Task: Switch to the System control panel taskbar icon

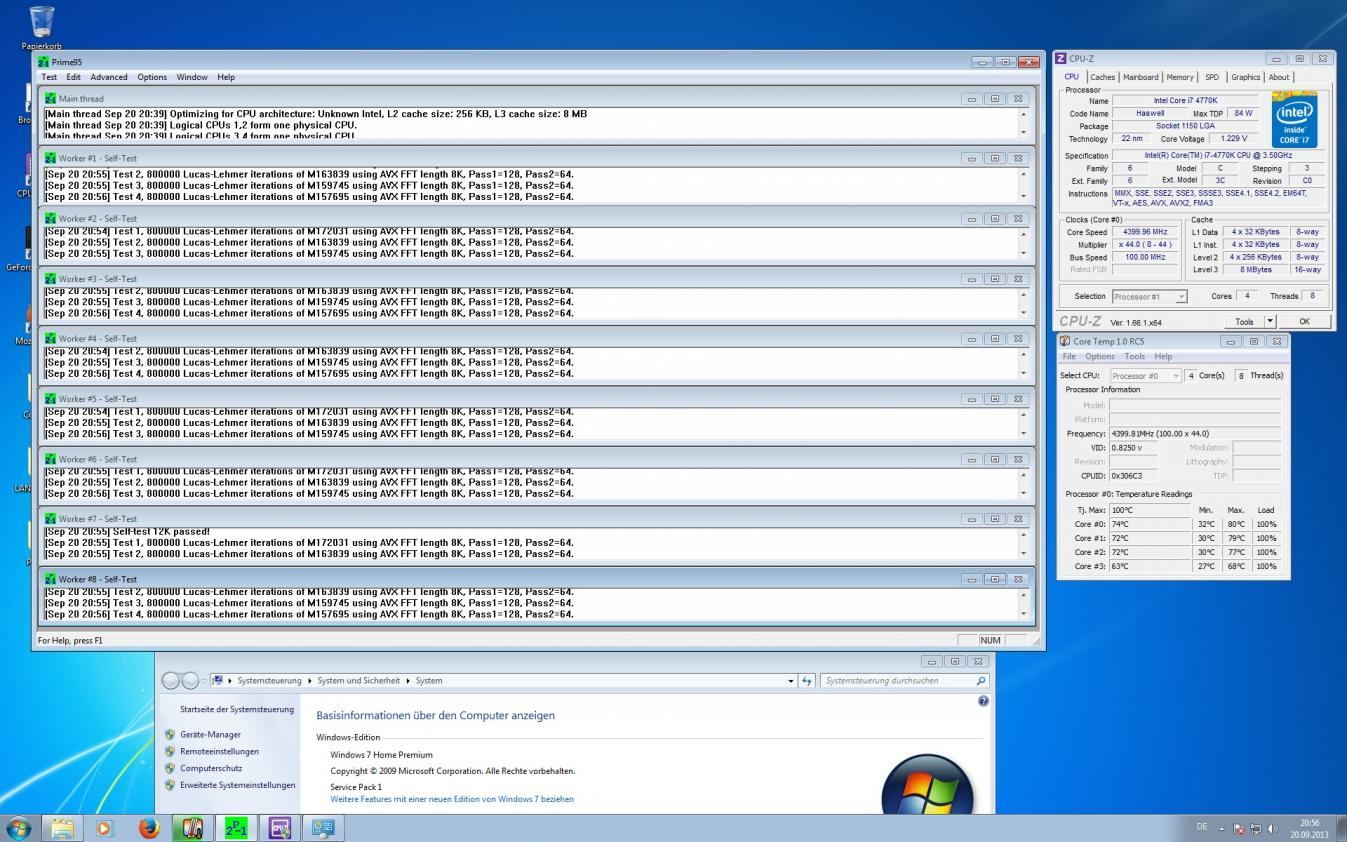Action: 323,828
